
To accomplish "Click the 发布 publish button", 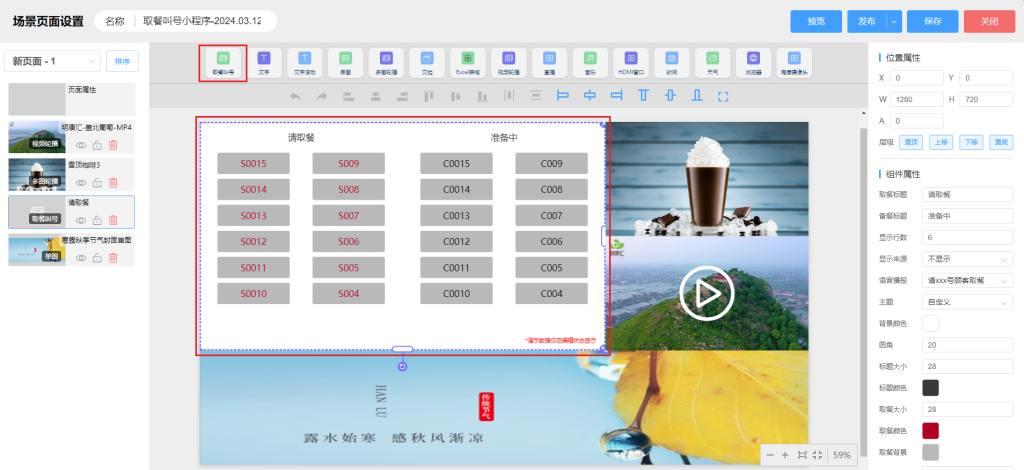I will click(x=867, y=21).
